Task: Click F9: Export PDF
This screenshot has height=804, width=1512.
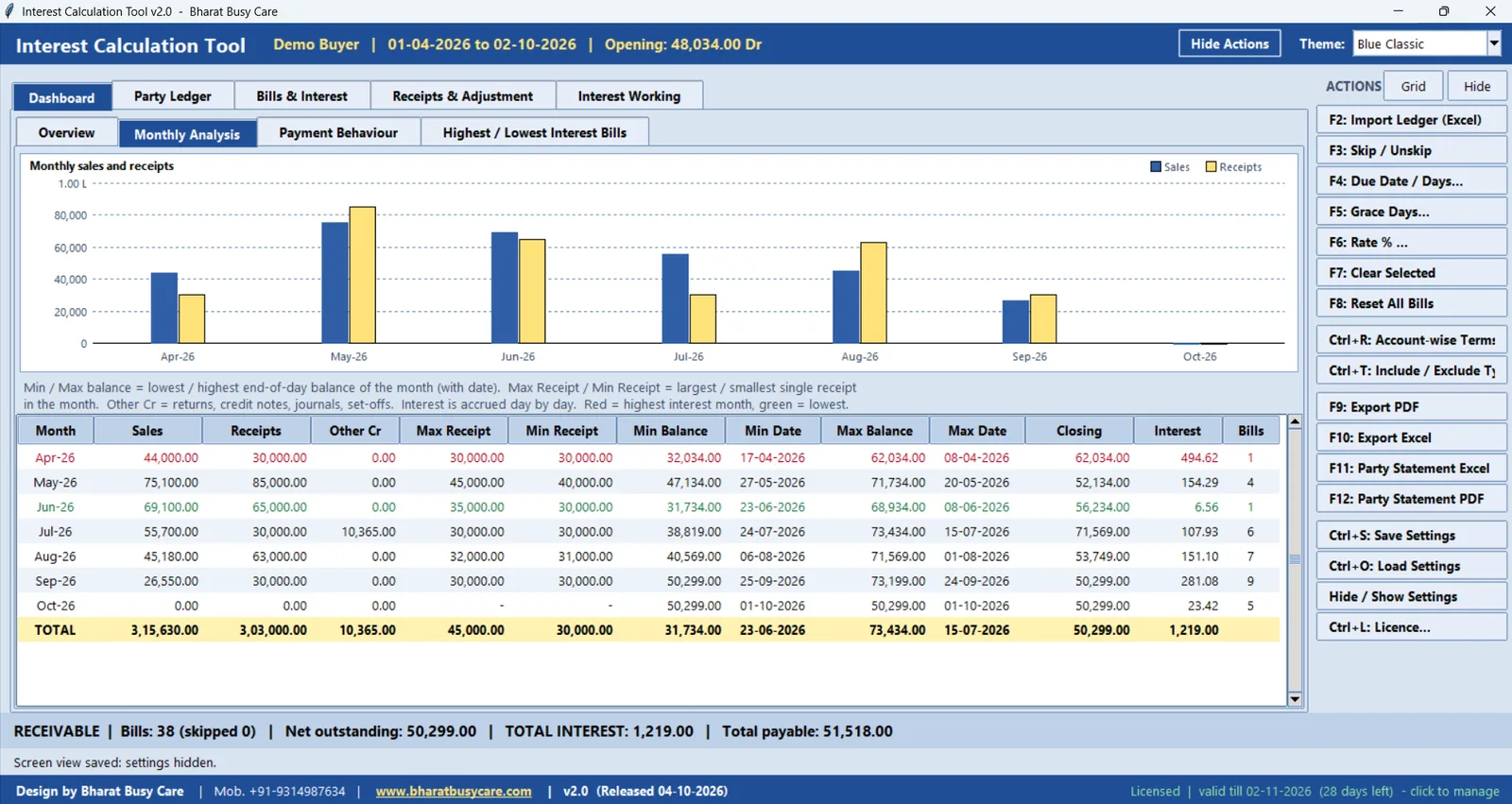Action: [x=1411, y=407]
